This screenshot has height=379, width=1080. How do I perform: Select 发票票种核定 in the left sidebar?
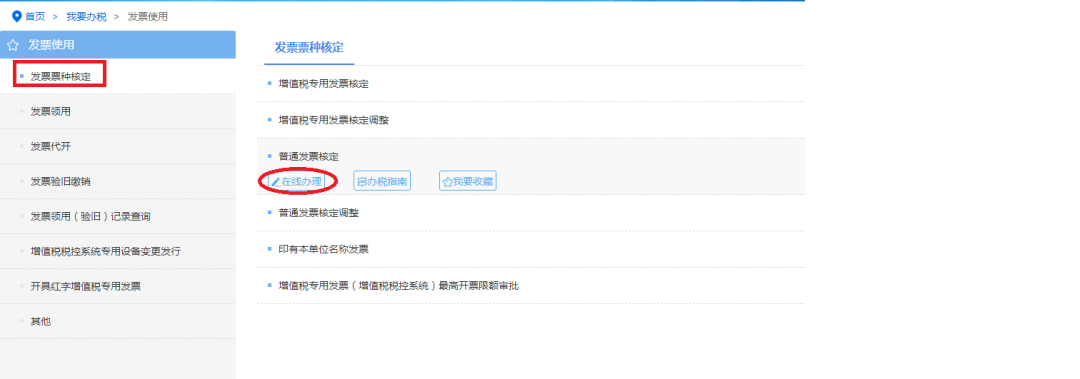(x=61, y=76)
